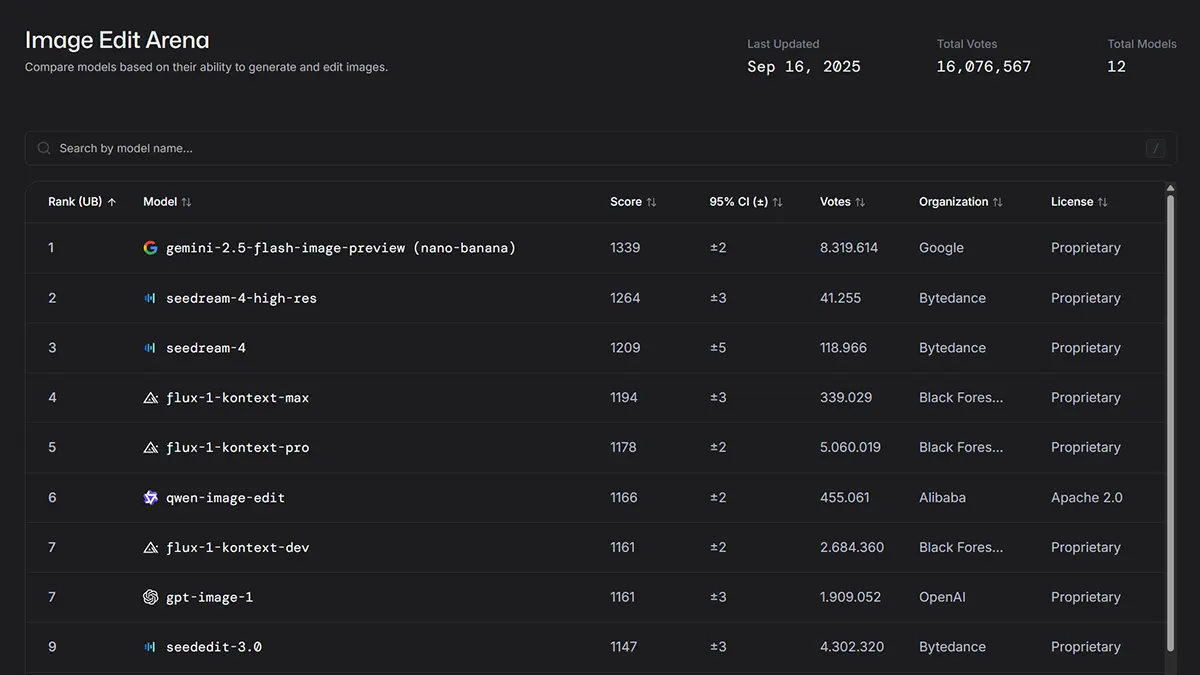Open the flux-1-kontext-pro model link
The width and height of the screenshot is (1200, 675).
coord(237,448)
